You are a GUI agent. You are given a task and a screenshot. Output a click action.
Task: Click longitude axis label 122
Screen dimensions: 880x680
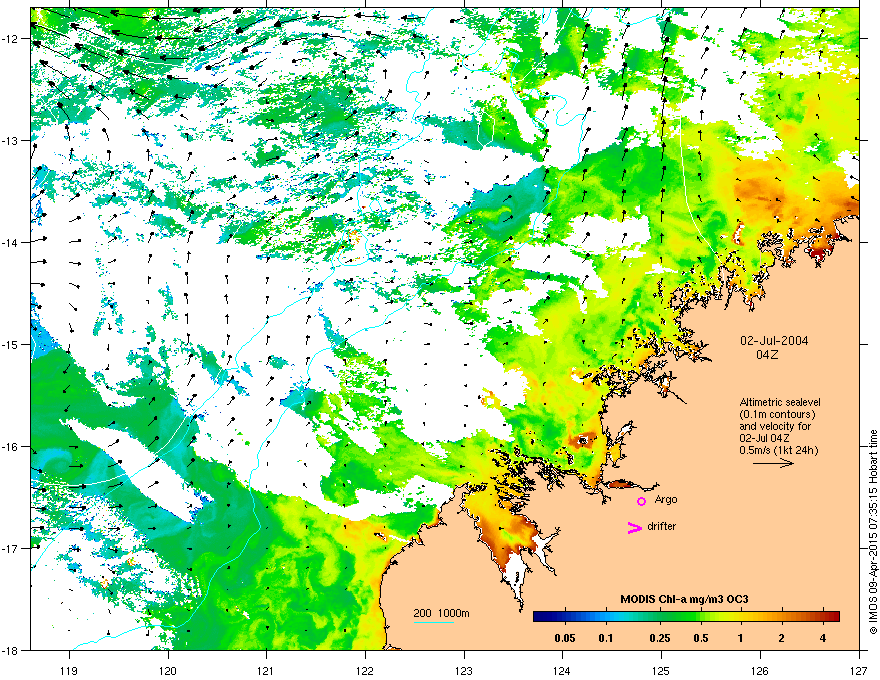[x=365, y=670]
